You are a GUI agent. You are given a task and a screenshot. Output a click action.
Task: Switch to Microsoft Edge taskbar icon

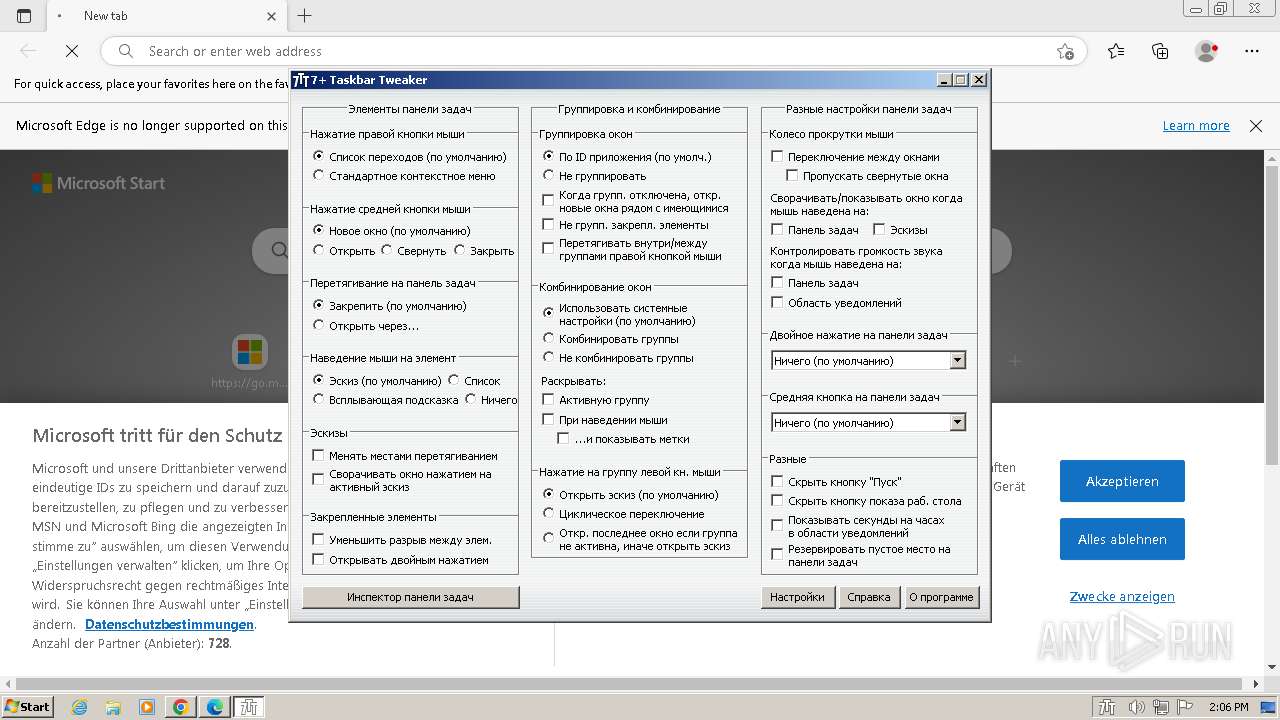click(x=215, y=707)
